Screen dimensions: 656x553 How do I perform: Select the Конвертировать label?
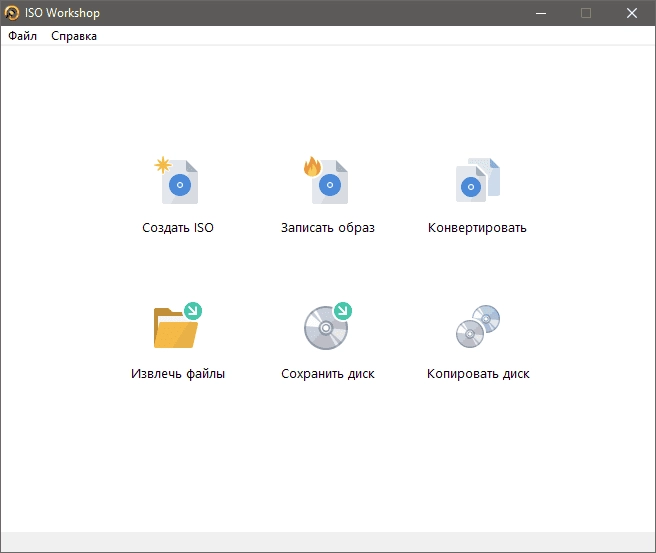477,228
